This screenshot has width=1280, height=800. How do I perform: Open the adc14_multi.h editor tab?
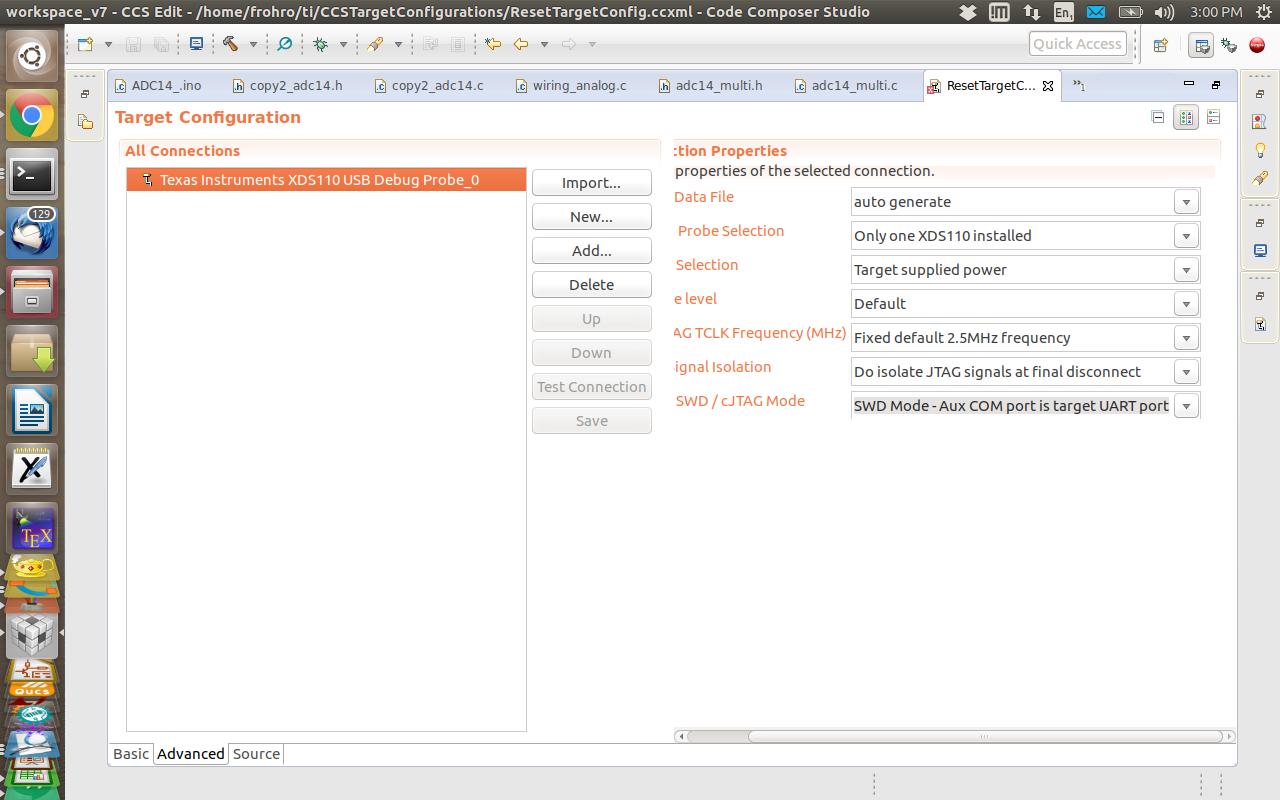point(710,85)
